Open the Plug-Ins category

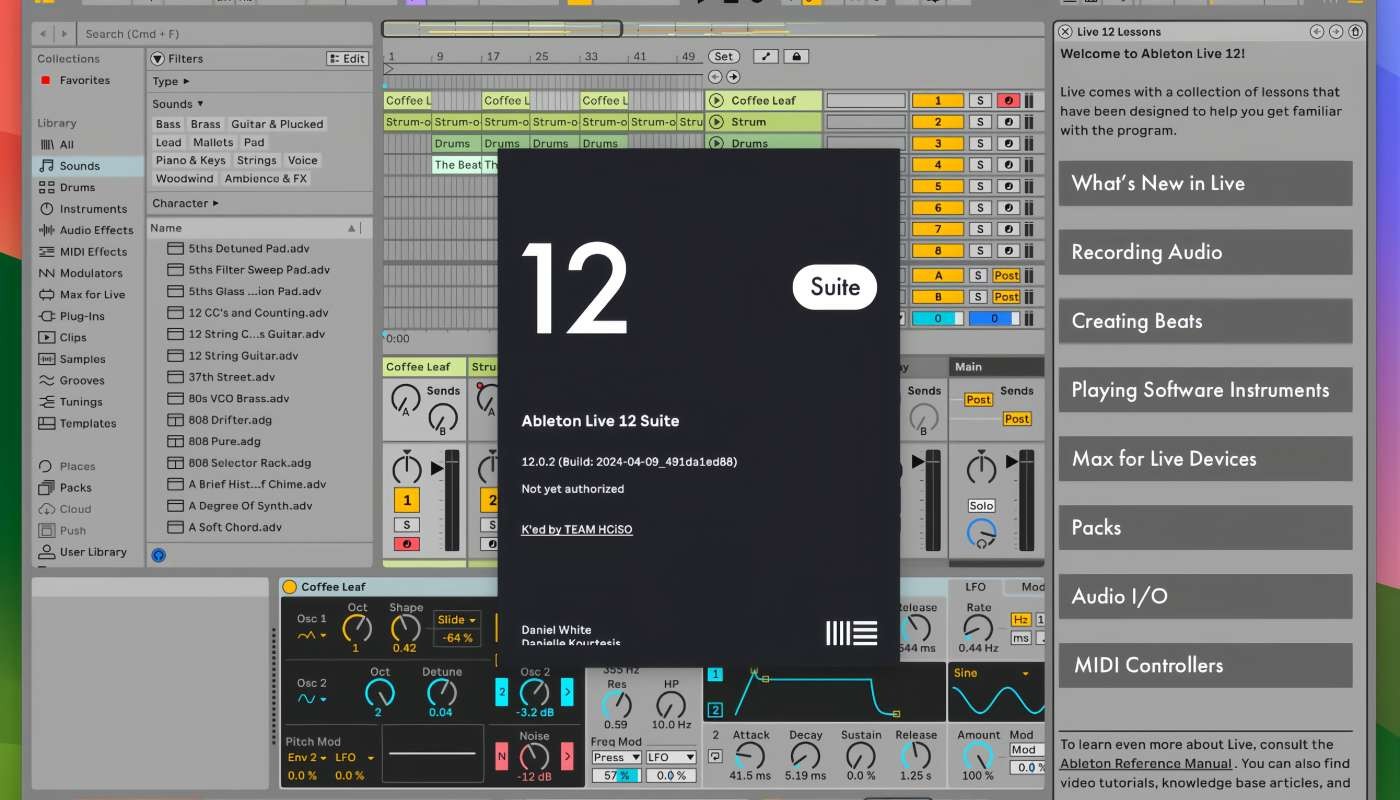[82, 316]
